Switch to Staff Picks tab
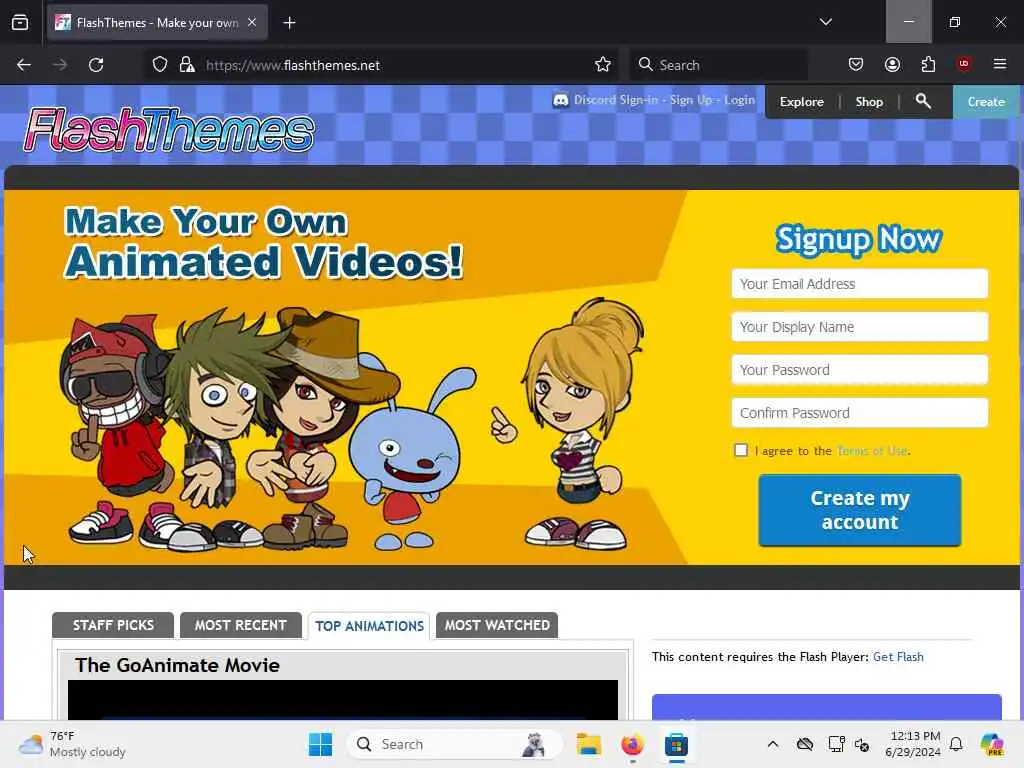The image size is (1024, 768). pyautogui.click(x=113, y=625)
